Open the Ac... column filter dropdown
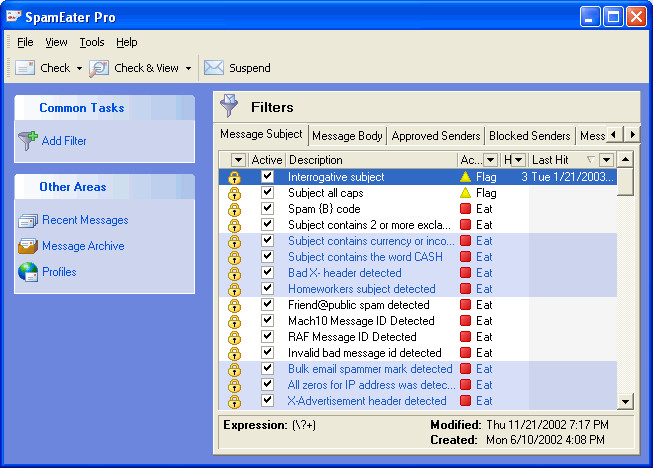The image size is (653, 468). coord(491,160)
